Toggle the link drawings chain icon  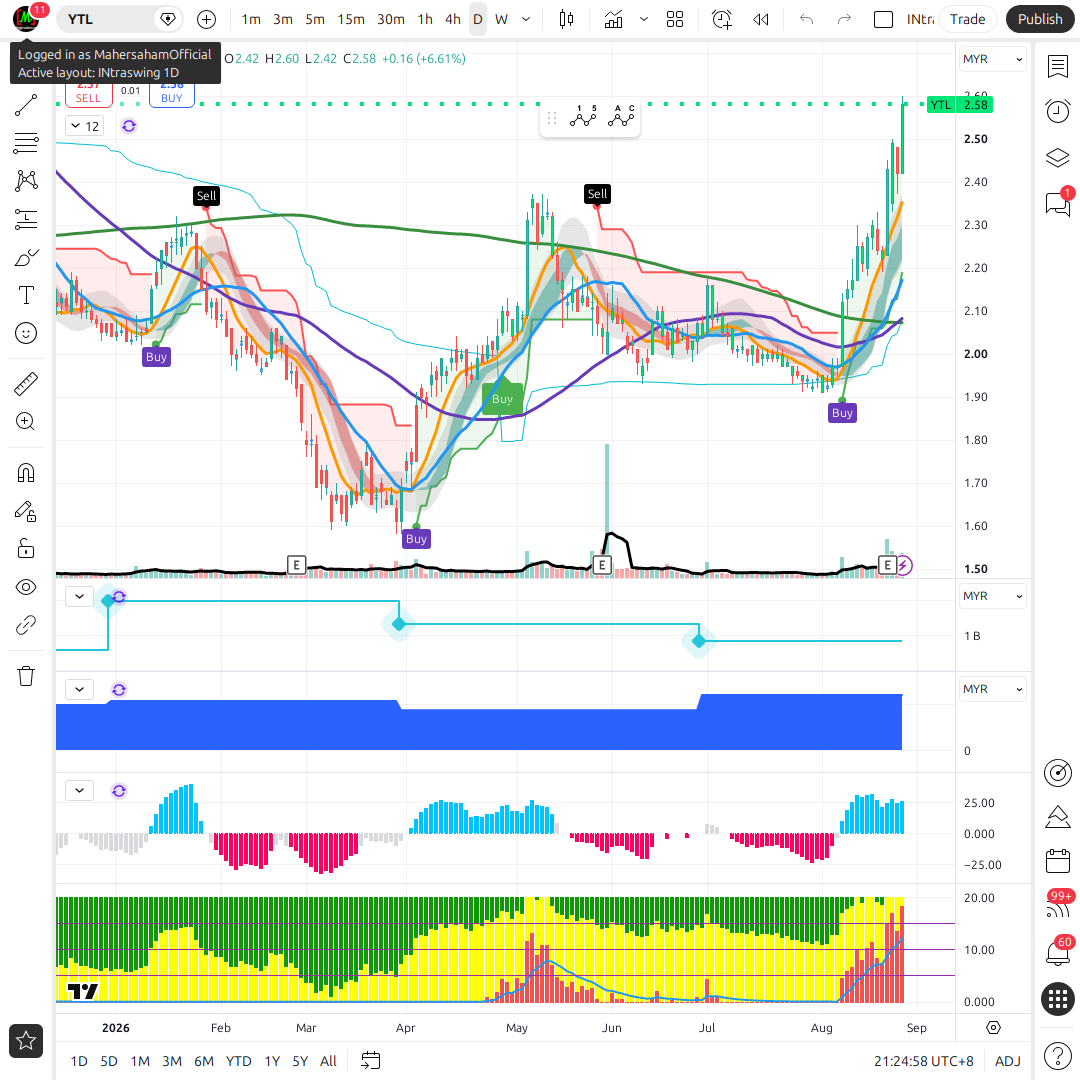pos(25,625)
